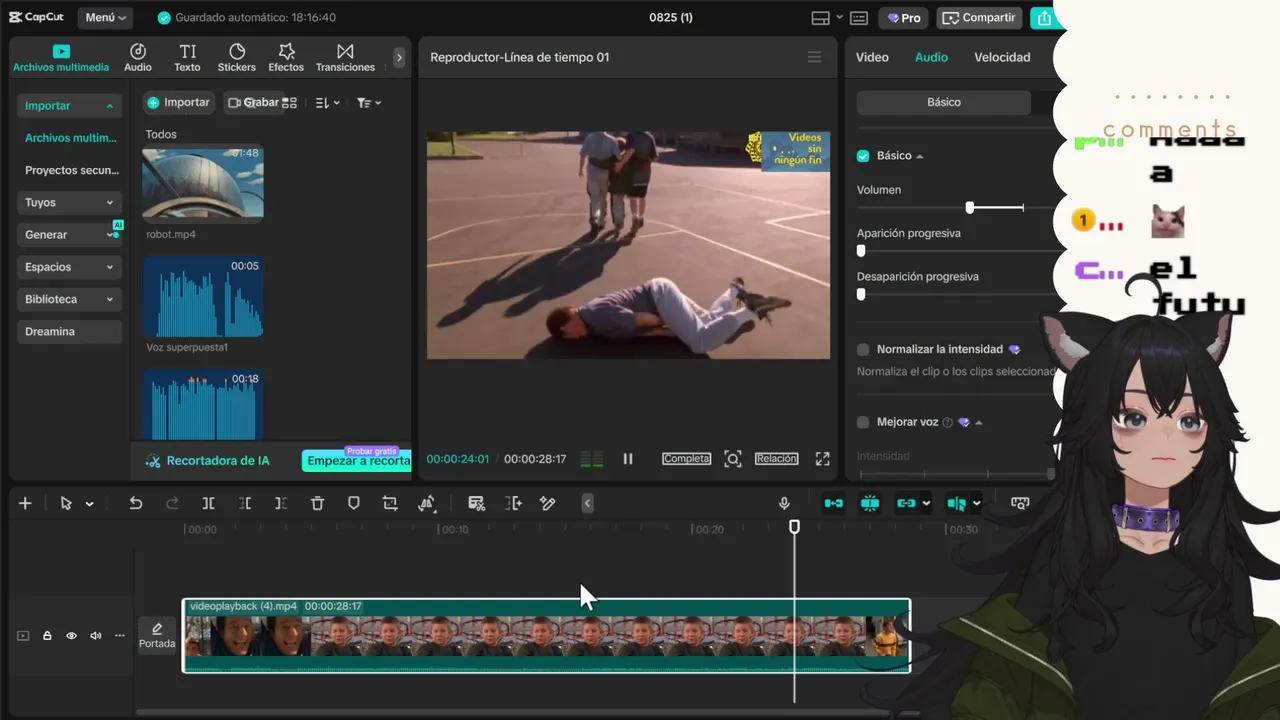Open the Stickers tab
The width and height of the screenshot is (1280, 720).
(237, 58)
